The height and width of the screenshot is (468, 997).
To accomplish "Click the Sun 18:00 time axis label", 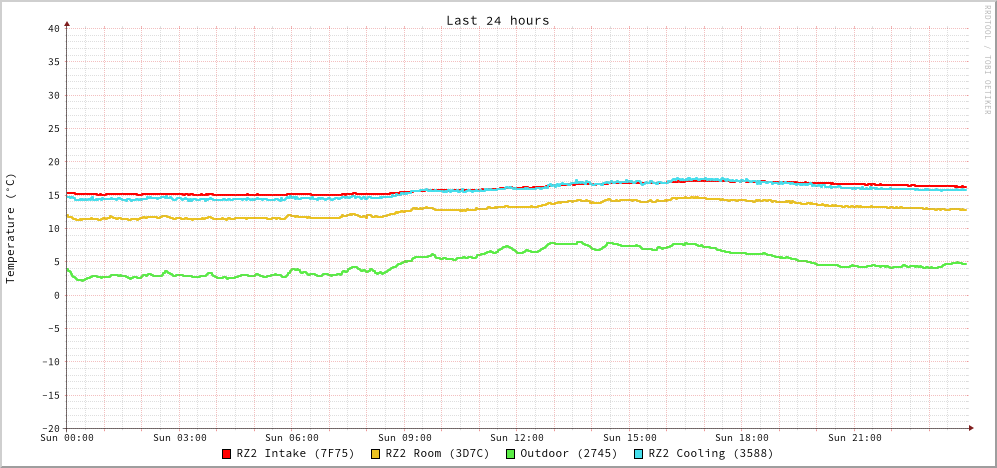I will [x=742, y=438].
